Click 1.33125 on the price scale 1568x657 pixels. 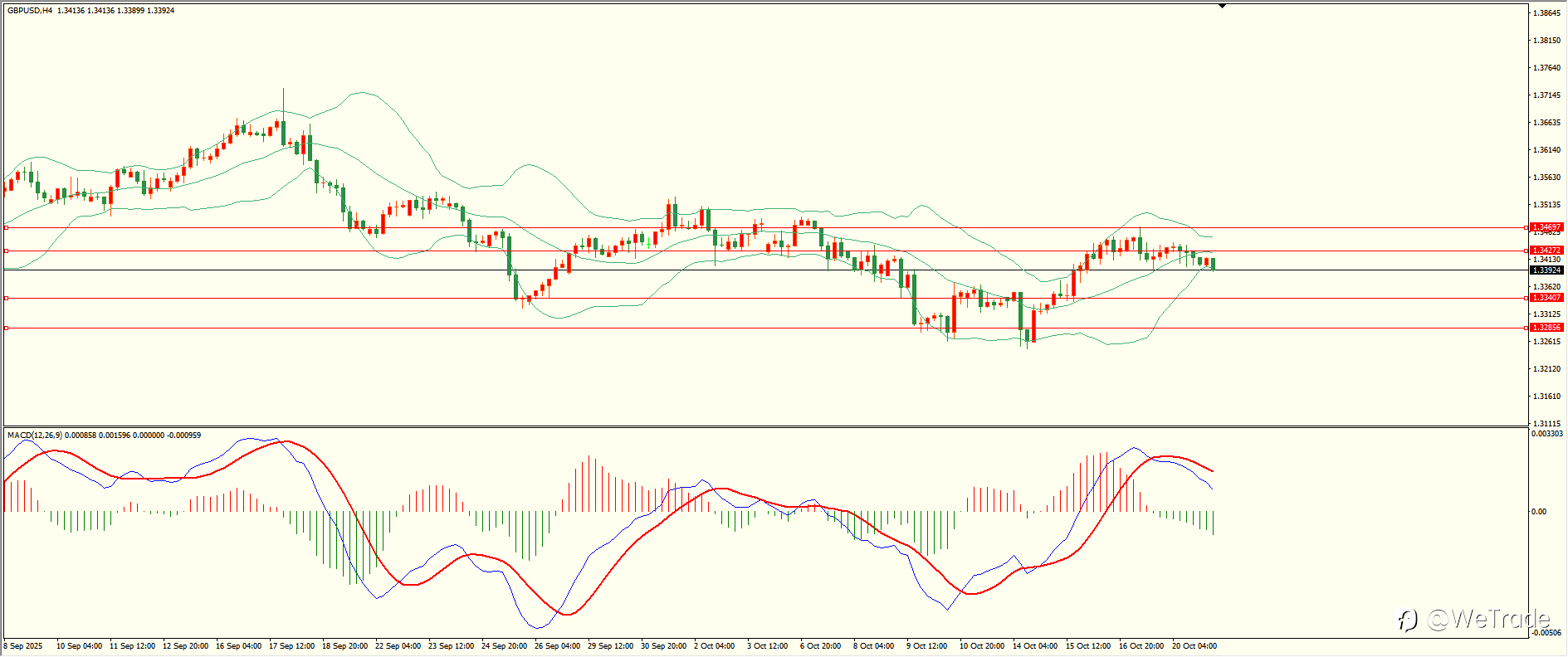(1546, 314)
